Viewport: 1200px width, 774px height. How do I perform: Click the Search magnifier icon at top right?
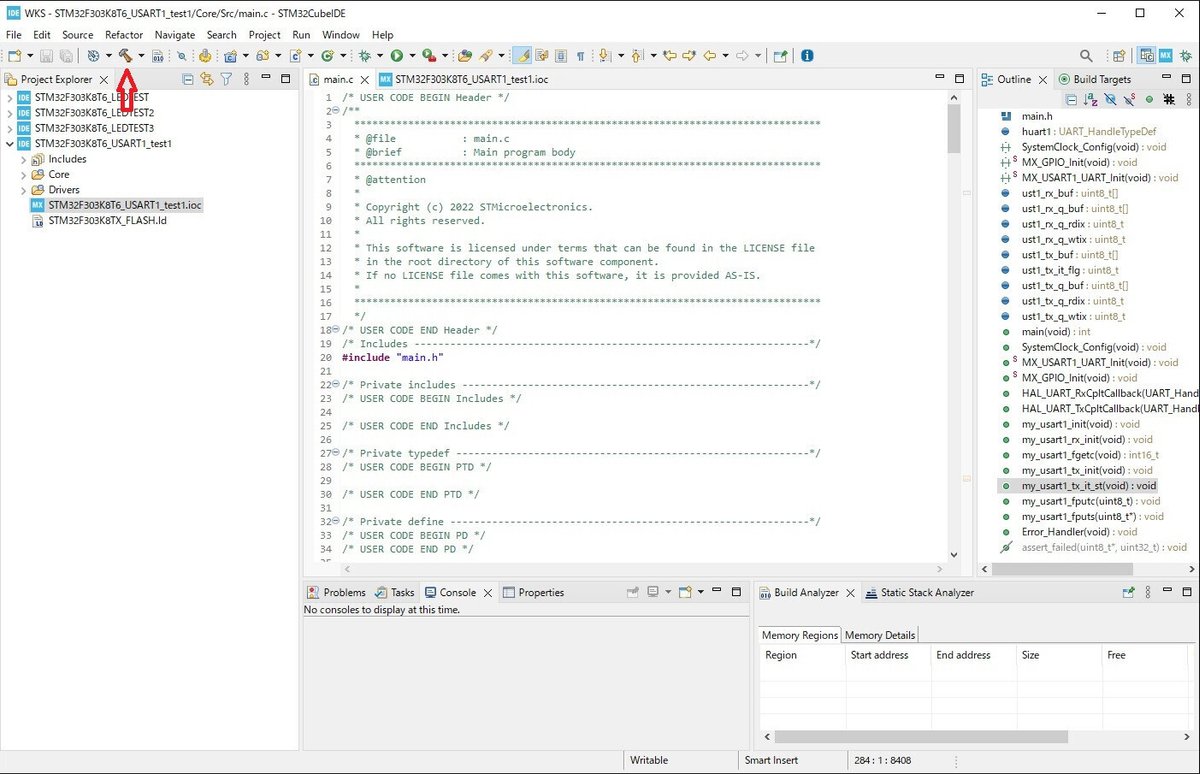(1086, 56)
